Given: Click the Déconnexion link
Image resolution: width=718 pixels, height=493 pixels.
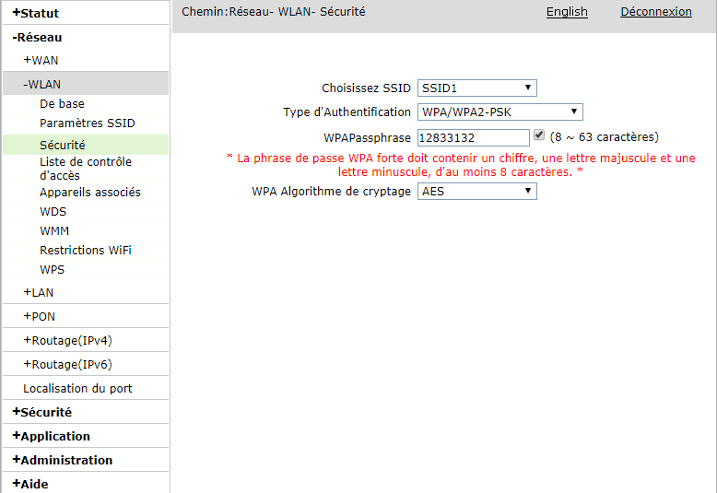Looking at the screenshot, I should pos(656,12).
